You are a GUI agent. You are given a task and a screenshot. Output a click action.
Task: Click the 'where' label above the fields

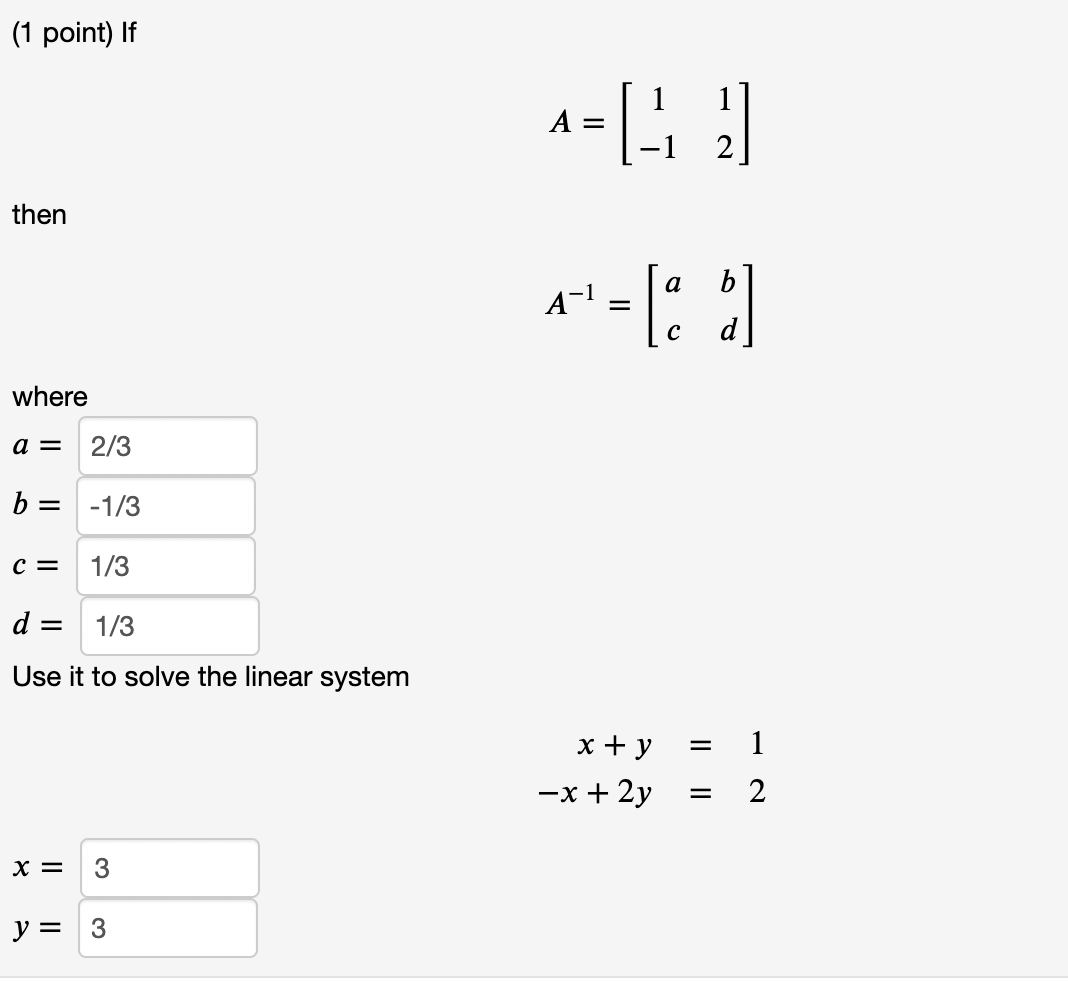[x=48, y=397]
